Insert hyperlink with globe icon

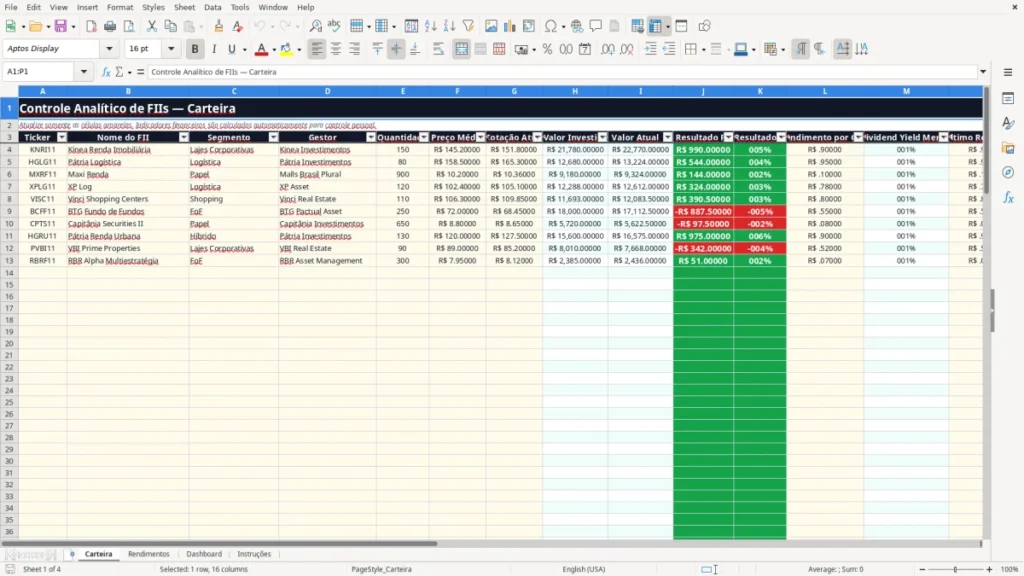[x=577, y=26]
